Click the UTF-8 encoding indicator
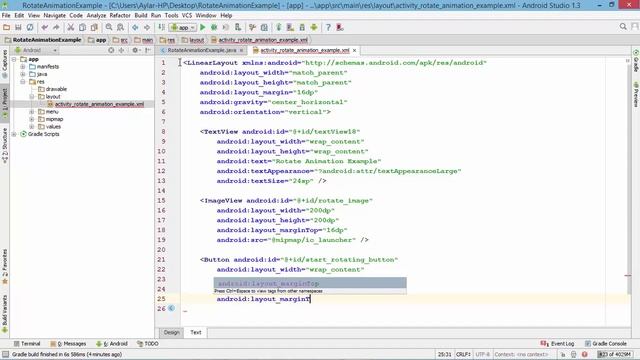 482,354
